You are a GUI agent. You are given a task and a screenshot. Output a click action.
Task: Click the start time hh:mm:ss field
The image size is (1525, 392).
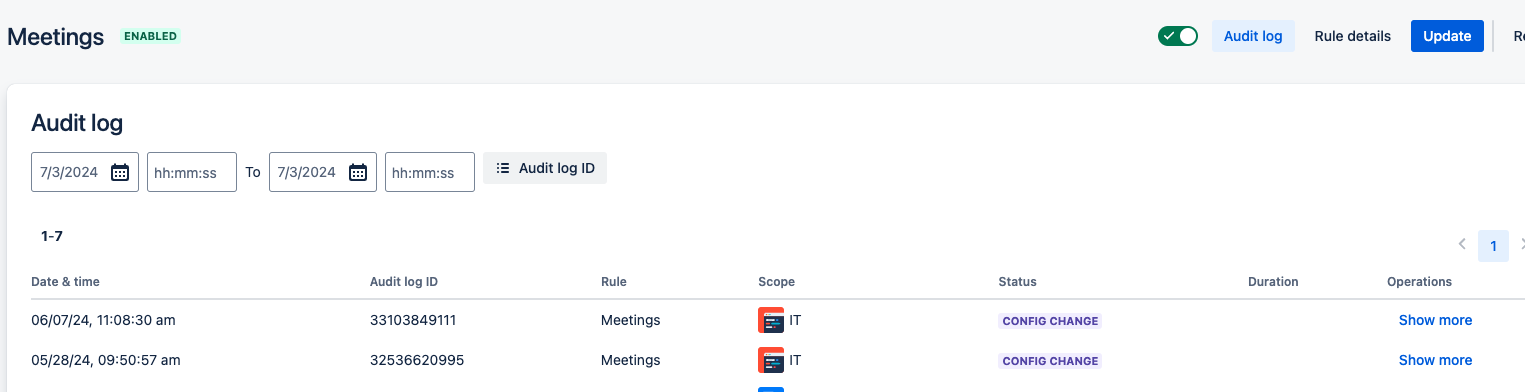click(192, 172)
